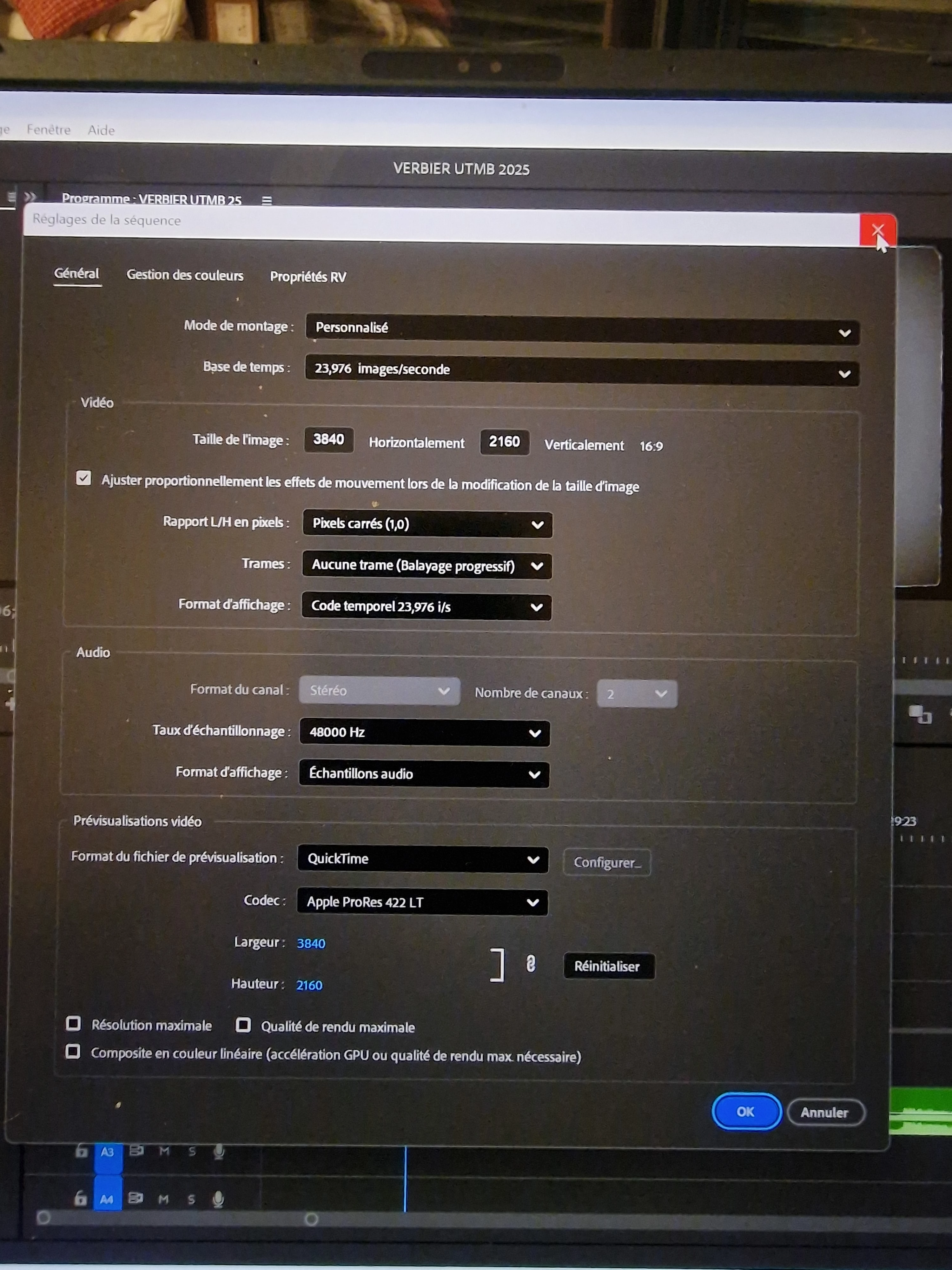The height and width of the screenshot is (1270, 952).
Task: Click the Réinitialiser button
Action: pos(608,966)
